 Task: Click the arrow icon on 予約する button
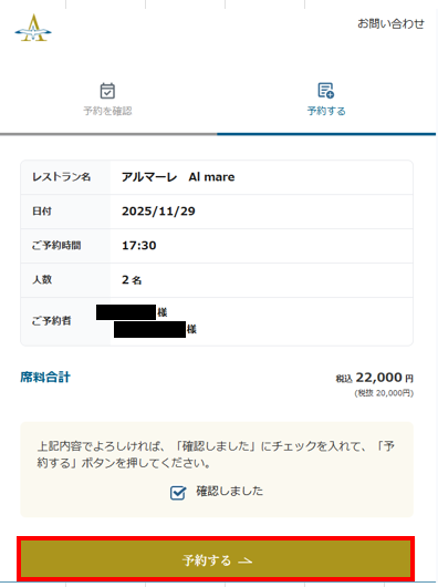tap(245, 561)
